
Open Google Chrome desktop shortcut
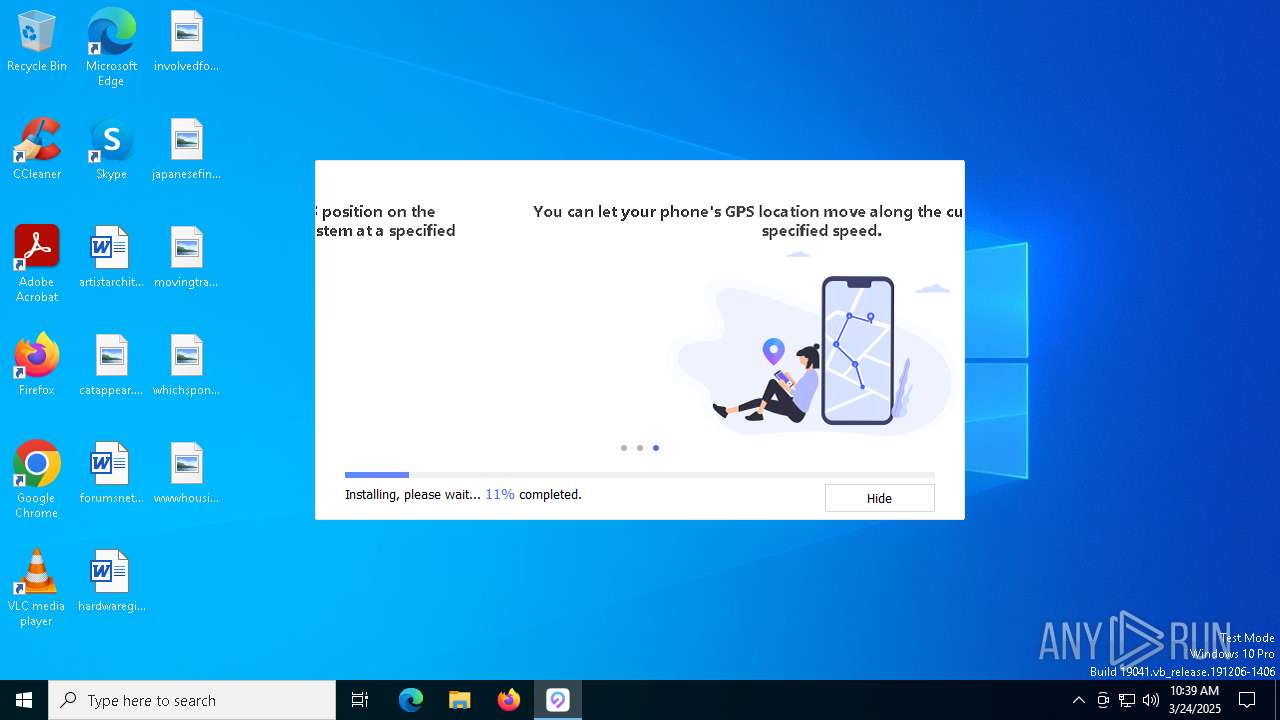(37, 480)
